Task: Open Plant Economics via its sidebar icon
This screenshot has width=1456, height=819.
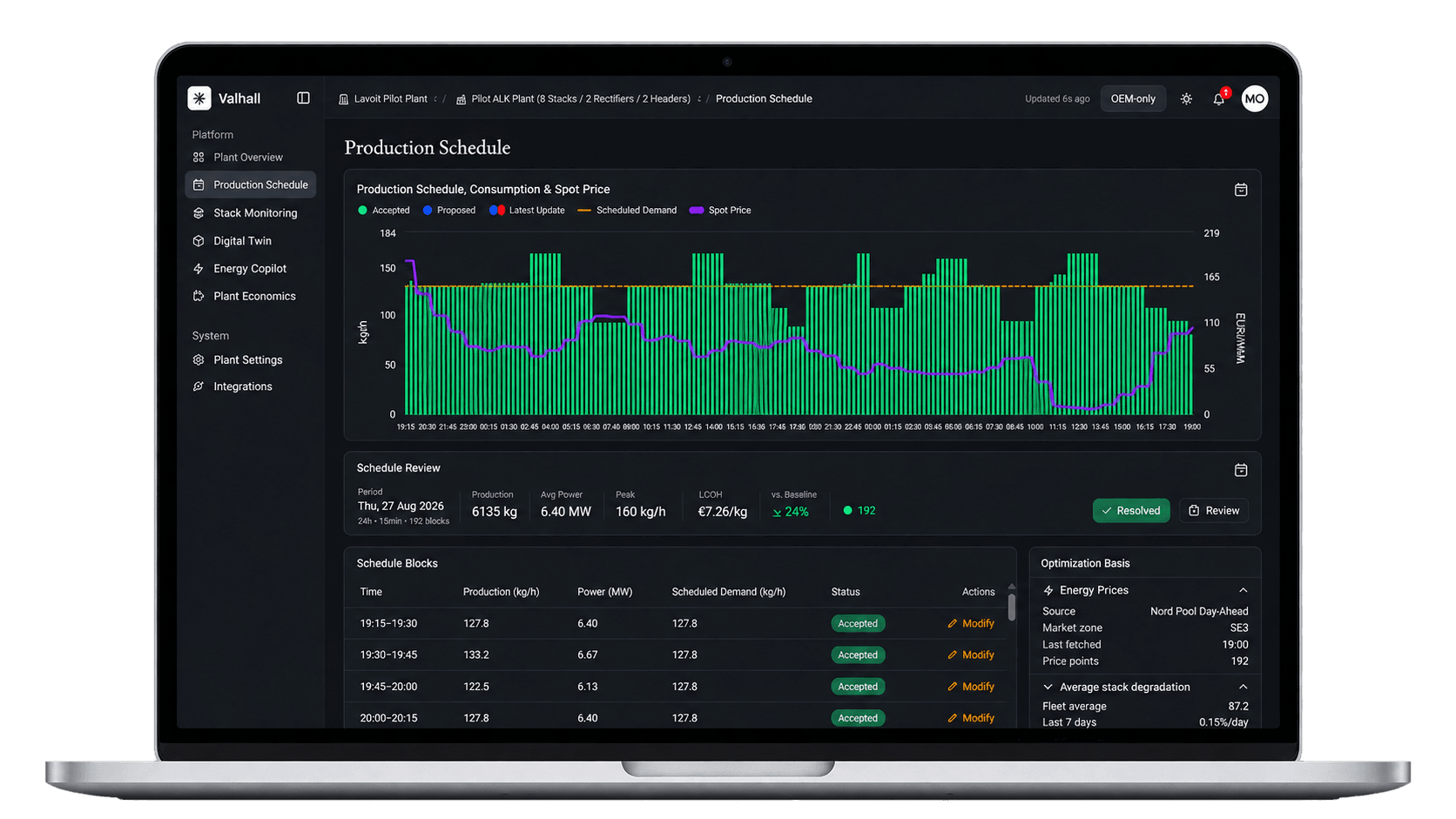Action: point(199,296)
